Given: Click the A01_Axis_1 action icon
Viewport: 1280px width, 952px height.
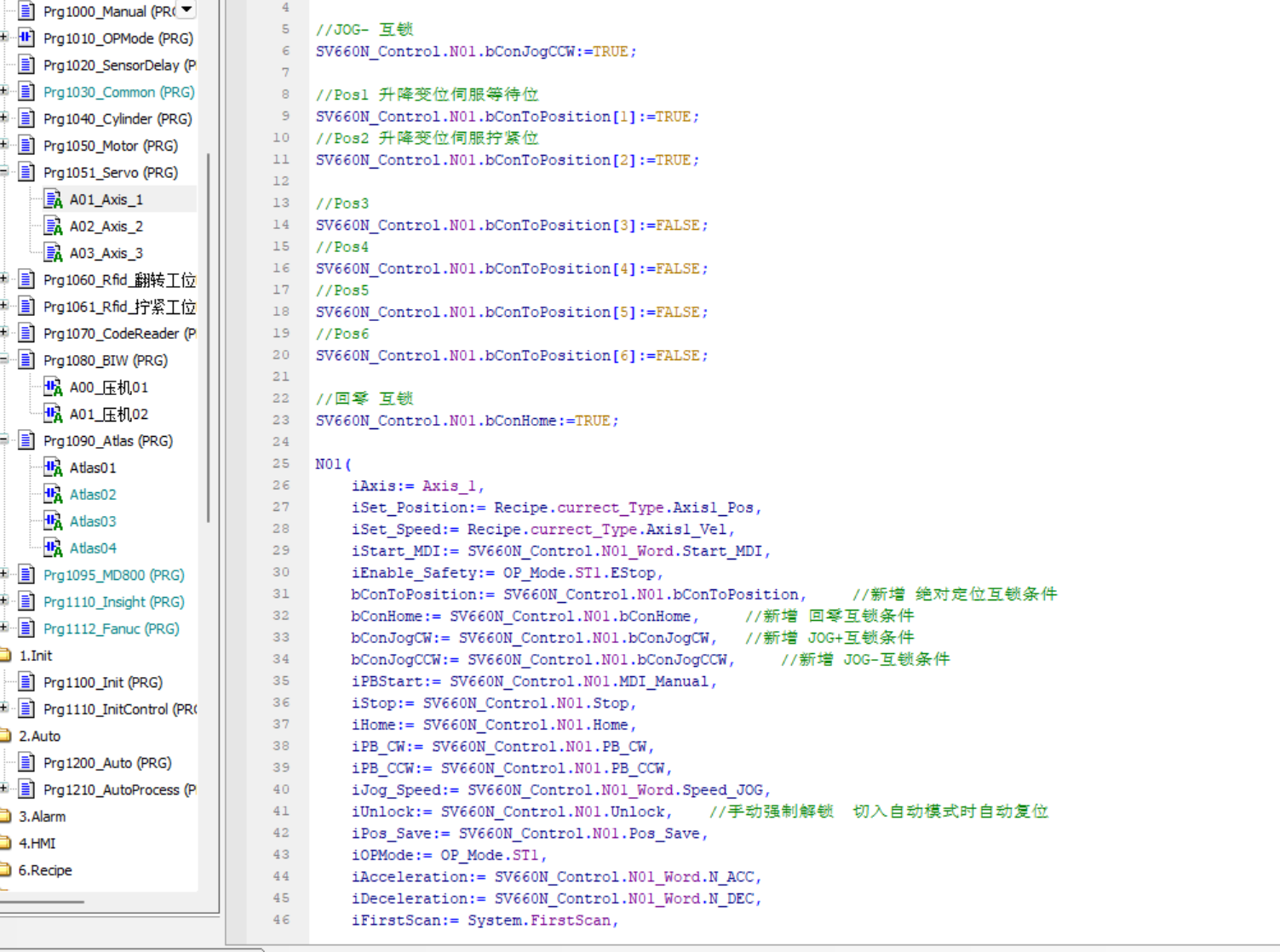Looking at the screenshot, I should click(53, 199).
